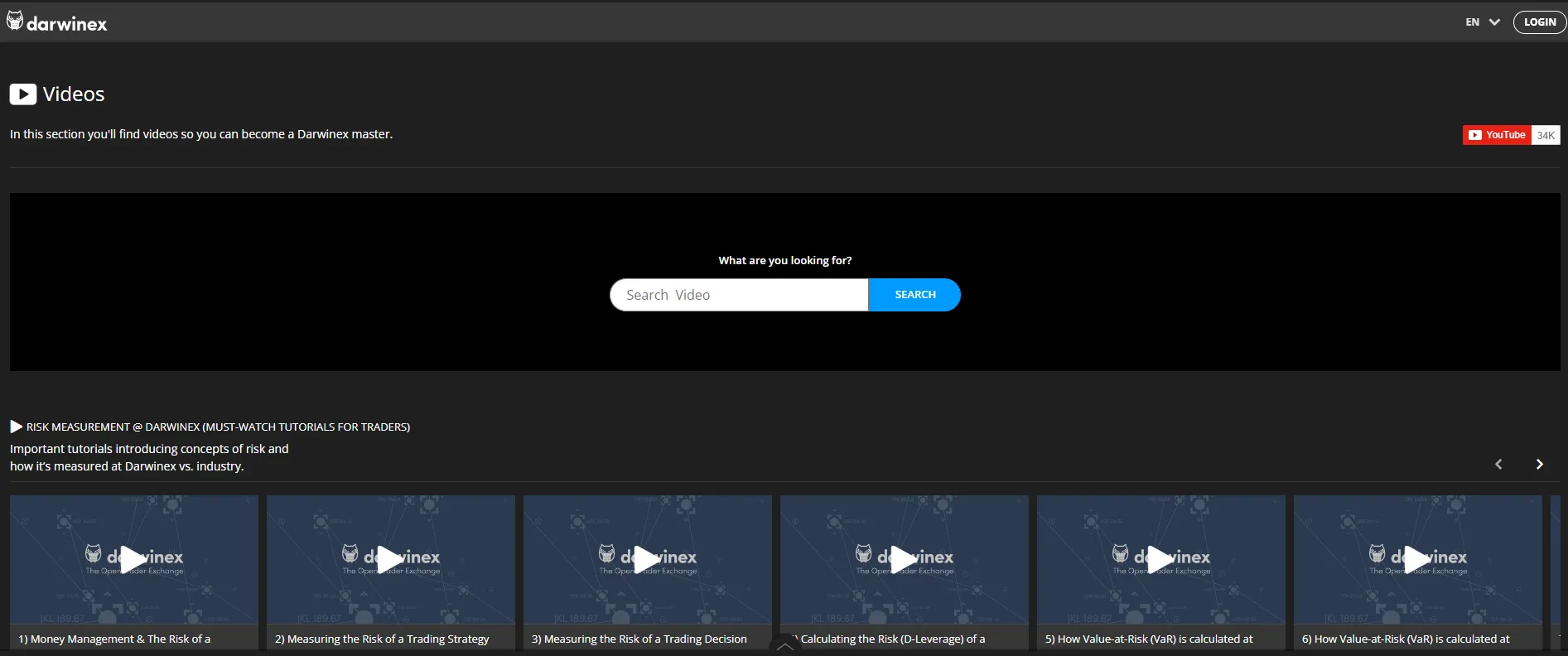Play video 6 How Value-at-Risk is calculated
1568x656 pixels.
coord(1418,560)
